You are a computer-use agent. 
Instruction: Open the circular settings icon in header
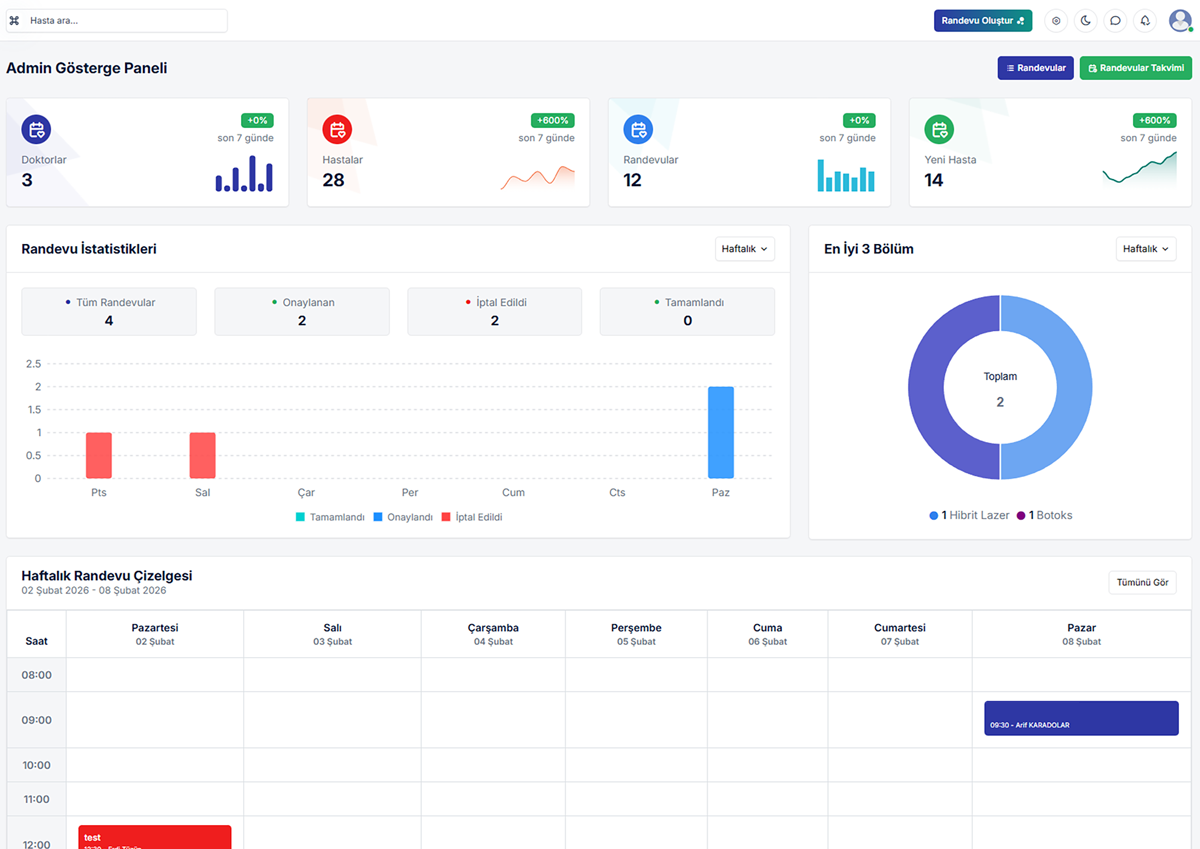[x=1056, y=20]
